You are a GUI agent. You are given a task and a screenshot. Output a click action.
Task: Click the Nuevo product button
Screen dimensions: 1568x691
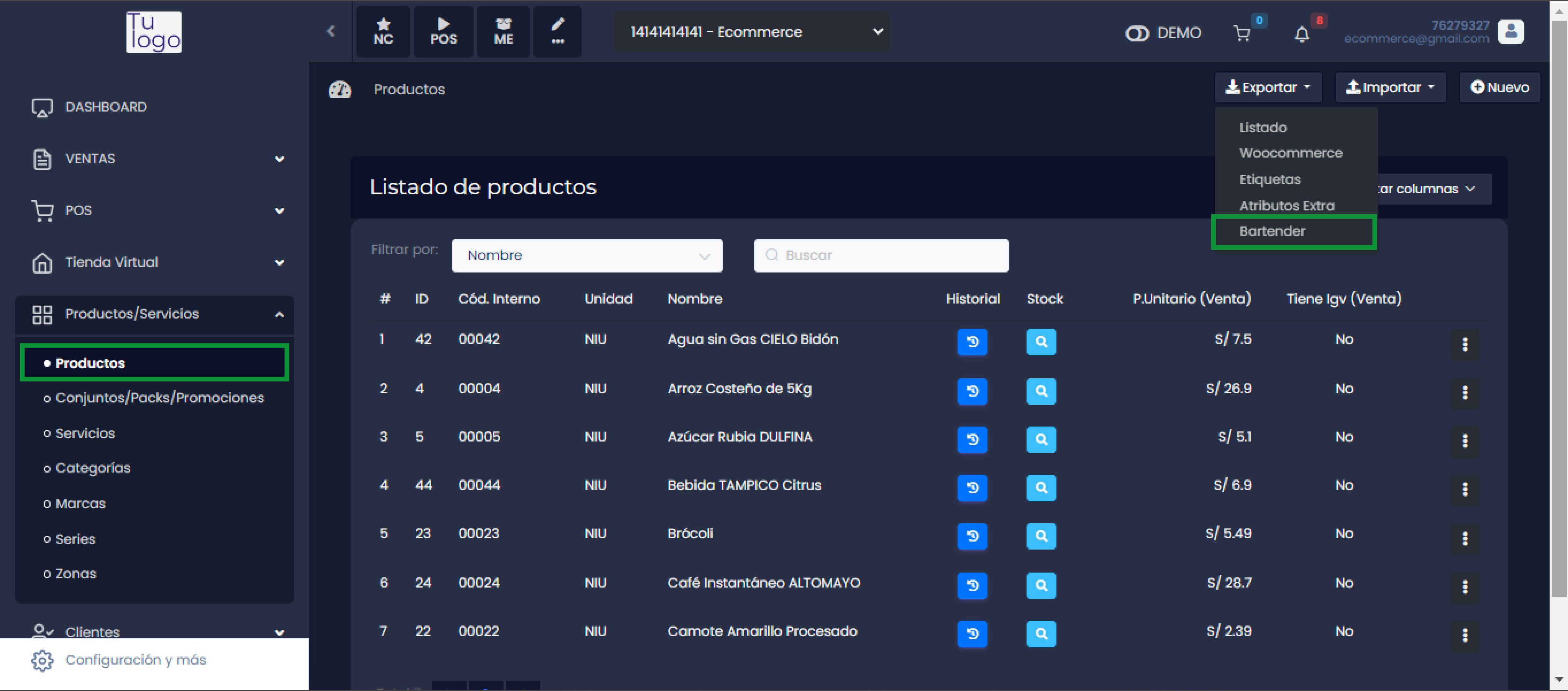[1499, 88]
